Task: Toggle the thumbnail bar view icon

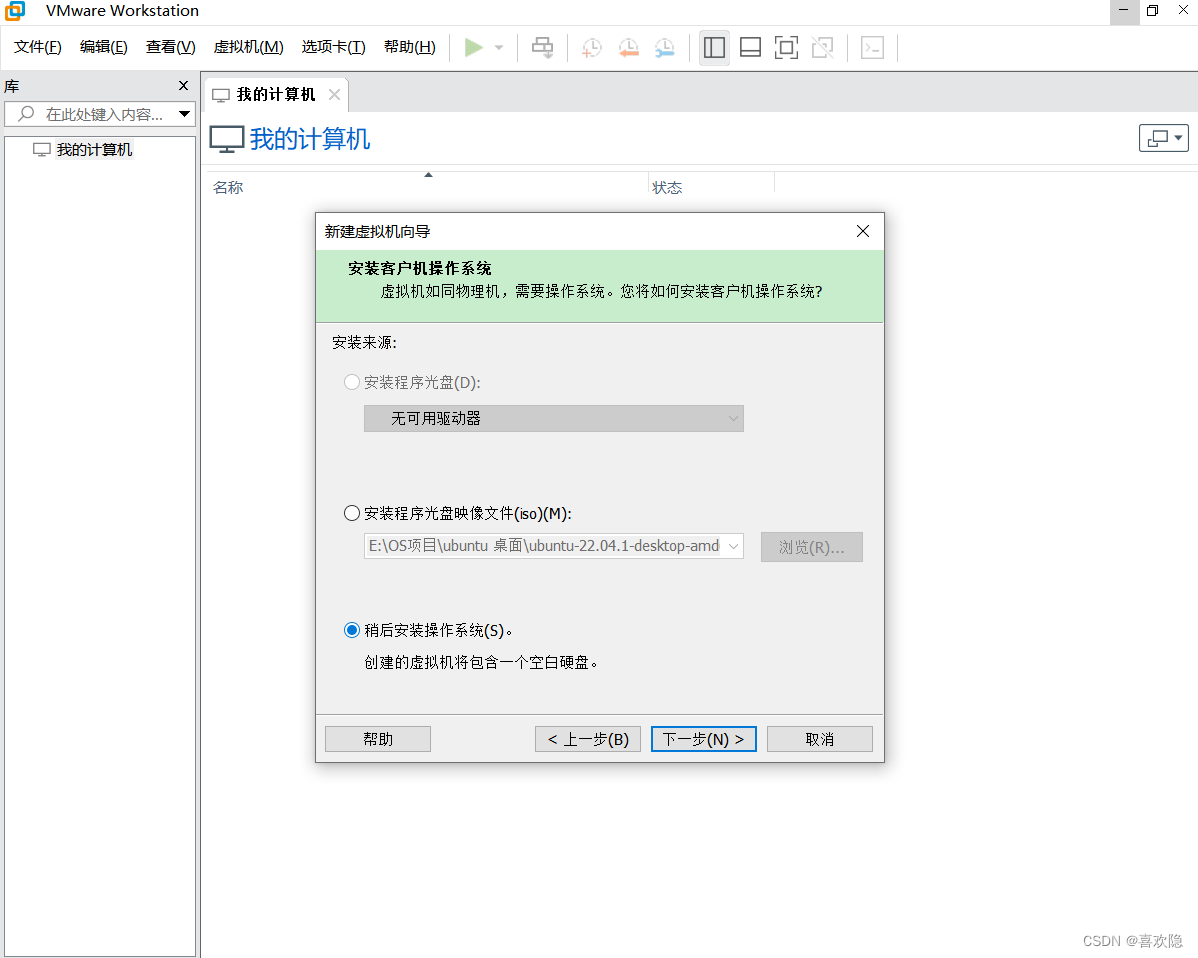Action: pyautogui.click(x=750, y=47)
